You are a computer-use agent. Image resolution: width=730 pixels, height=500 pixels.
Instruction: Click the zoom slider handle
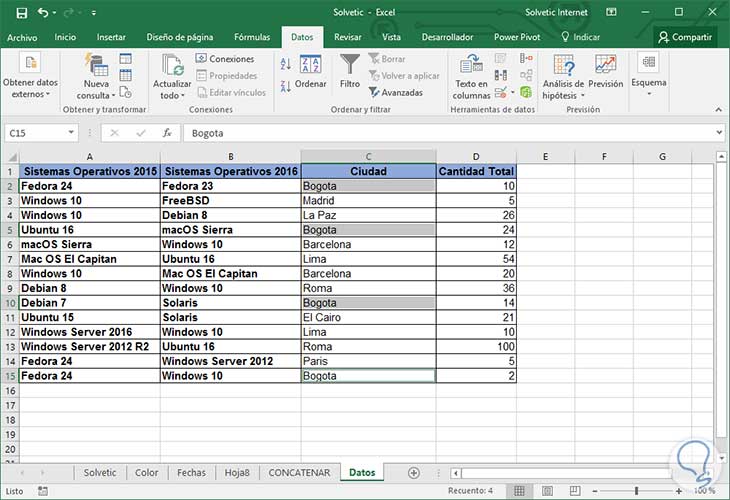[x=636, y=491]
